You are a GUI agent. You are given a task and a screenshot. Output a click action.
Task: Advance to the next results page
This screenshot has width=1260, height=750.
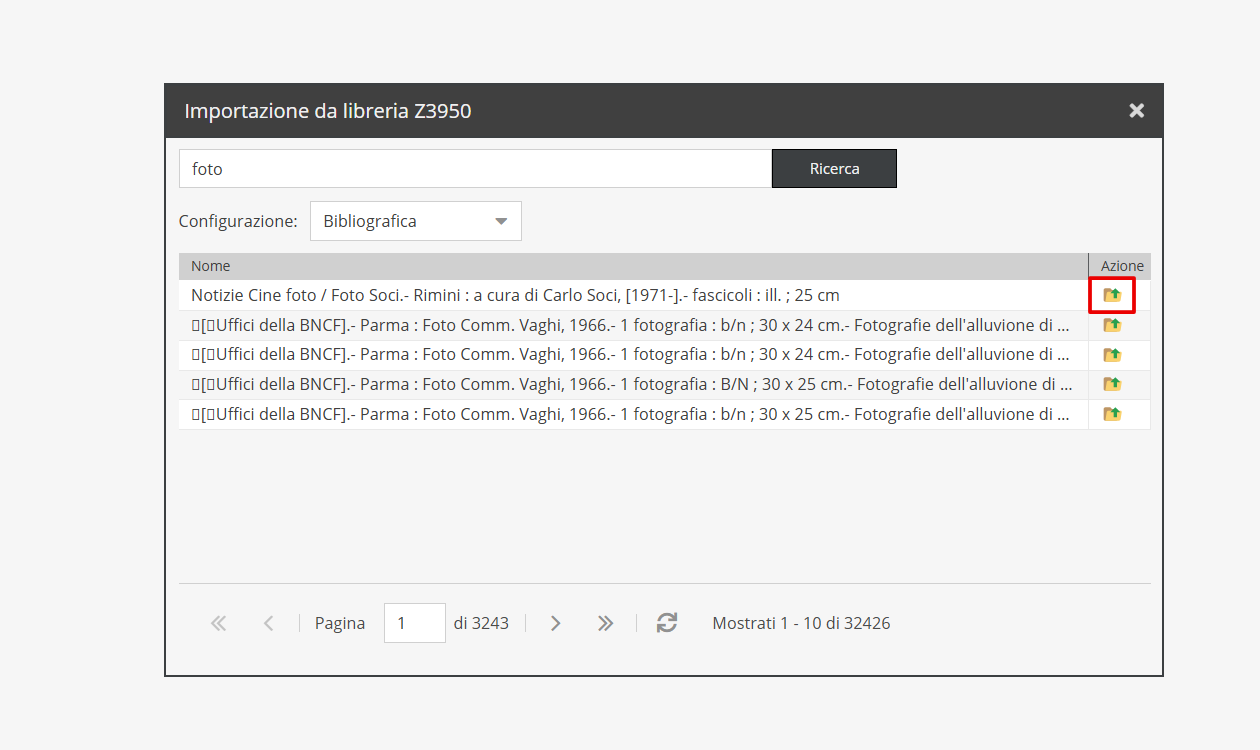(x=556, y=623)
